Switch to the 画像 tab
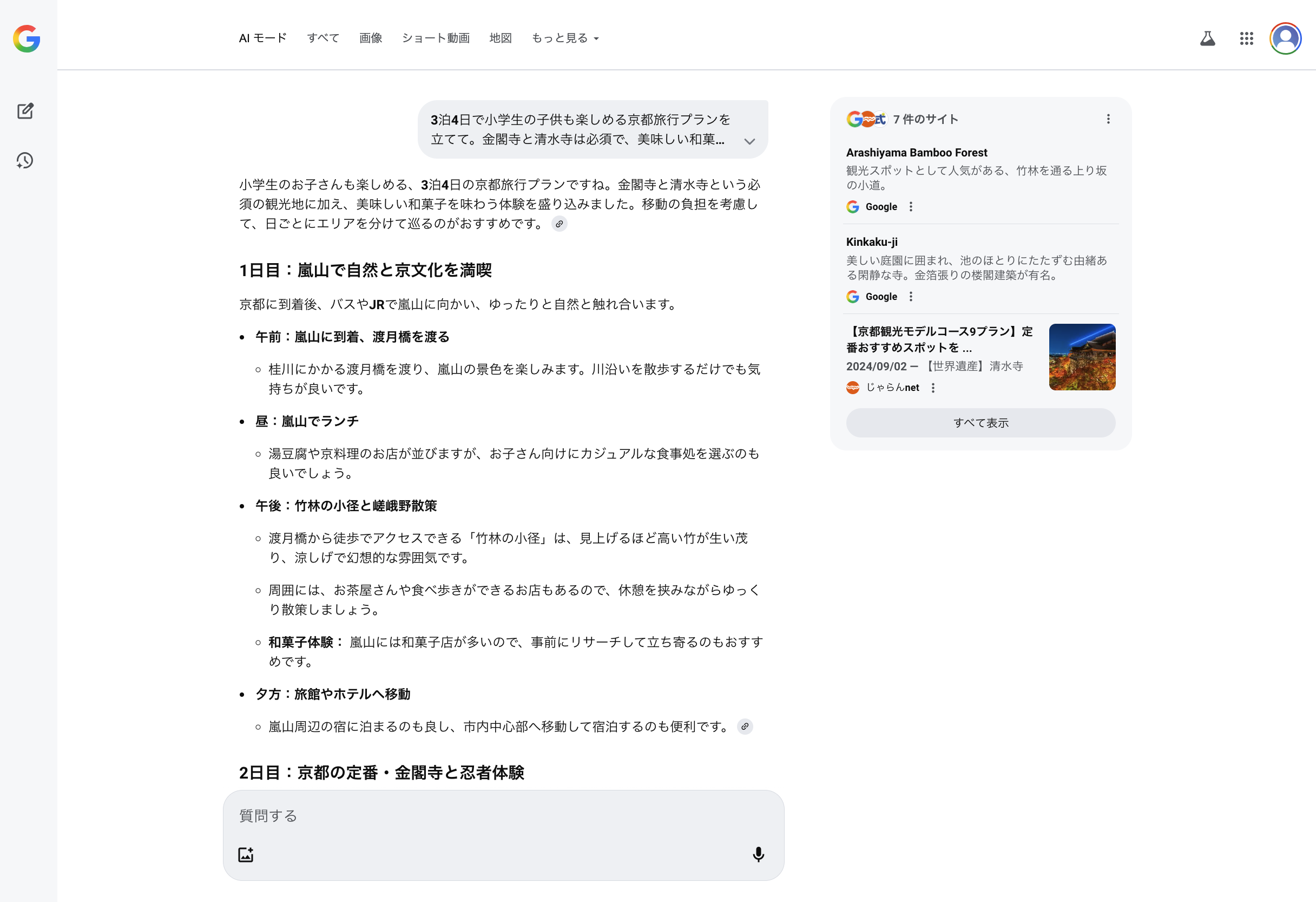 coord(370,38)
